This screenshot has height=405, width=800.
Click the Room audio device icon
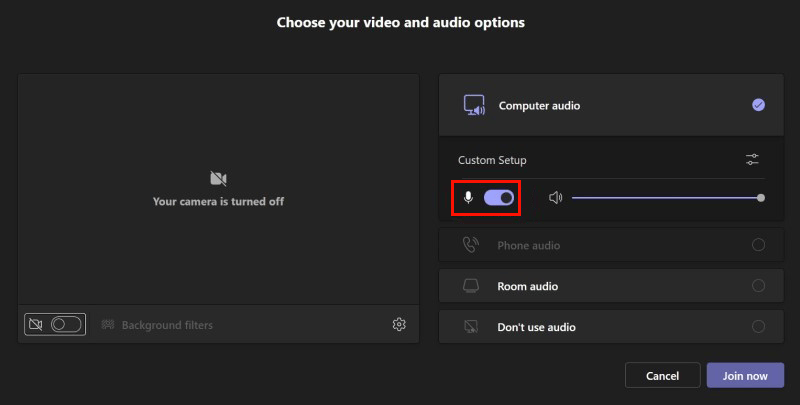click(470, 286)
